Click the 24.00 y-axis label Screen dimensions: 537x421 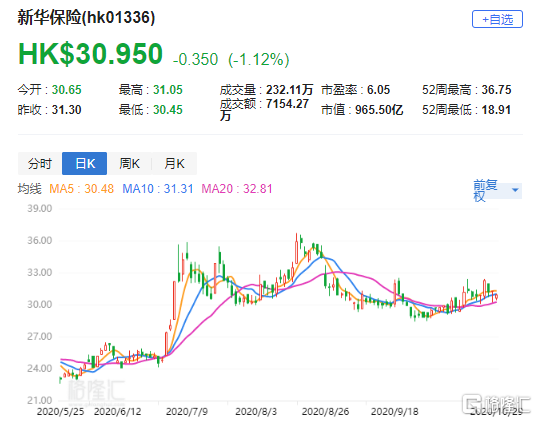pyautogui.click(x=40, y=368)
